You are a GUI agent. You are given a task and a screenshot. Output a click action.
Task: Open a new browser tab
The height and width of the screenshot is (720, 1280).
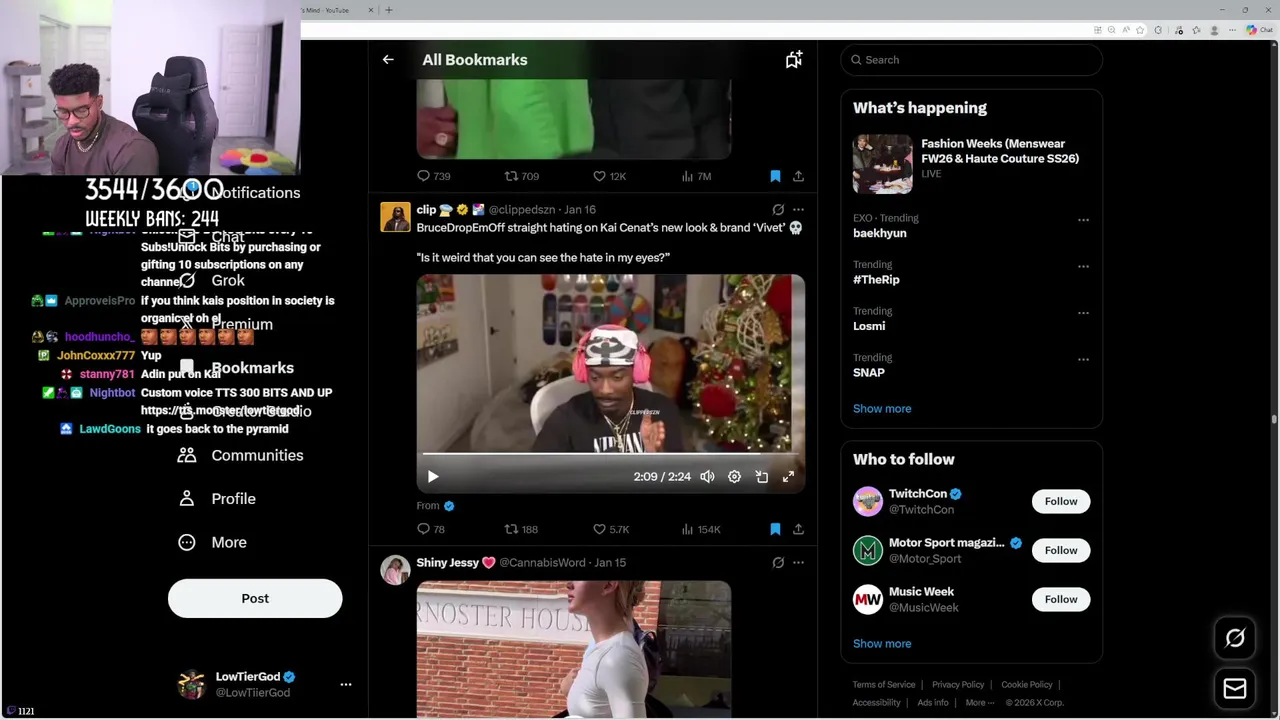pyautogui.click(x=389, y=10)
